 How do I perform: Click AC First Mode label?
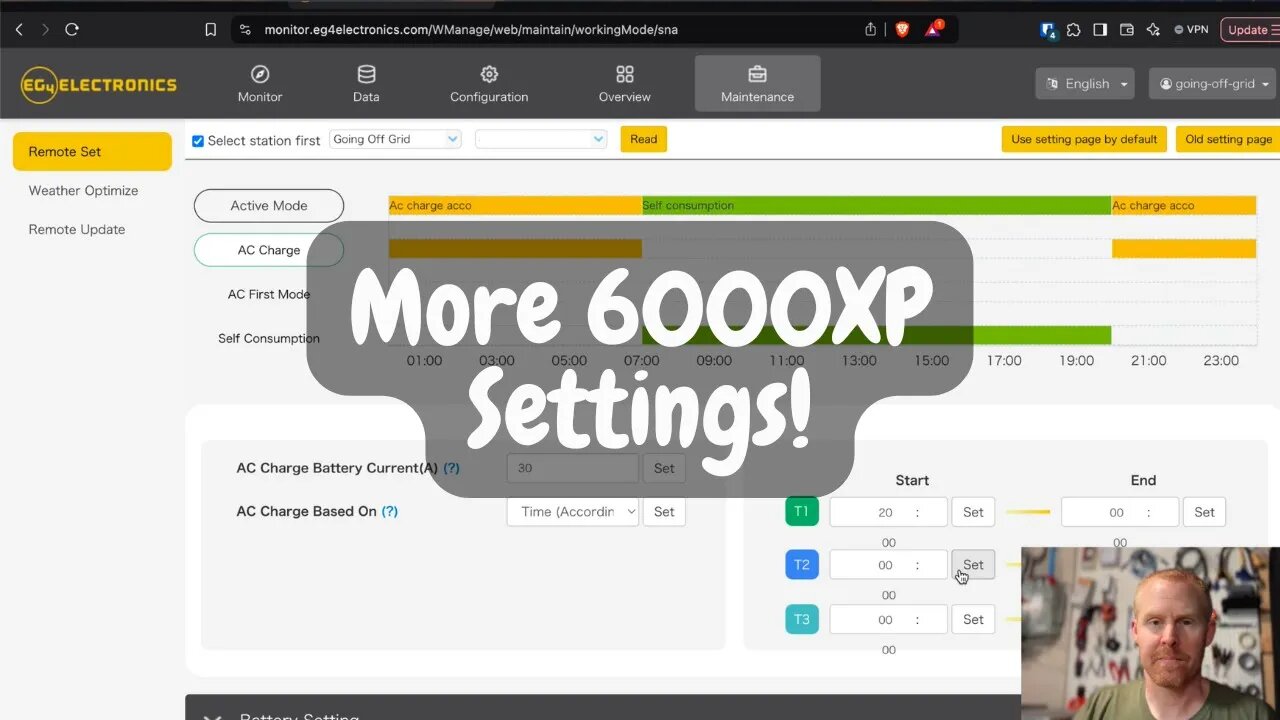(x=269, y=294)
